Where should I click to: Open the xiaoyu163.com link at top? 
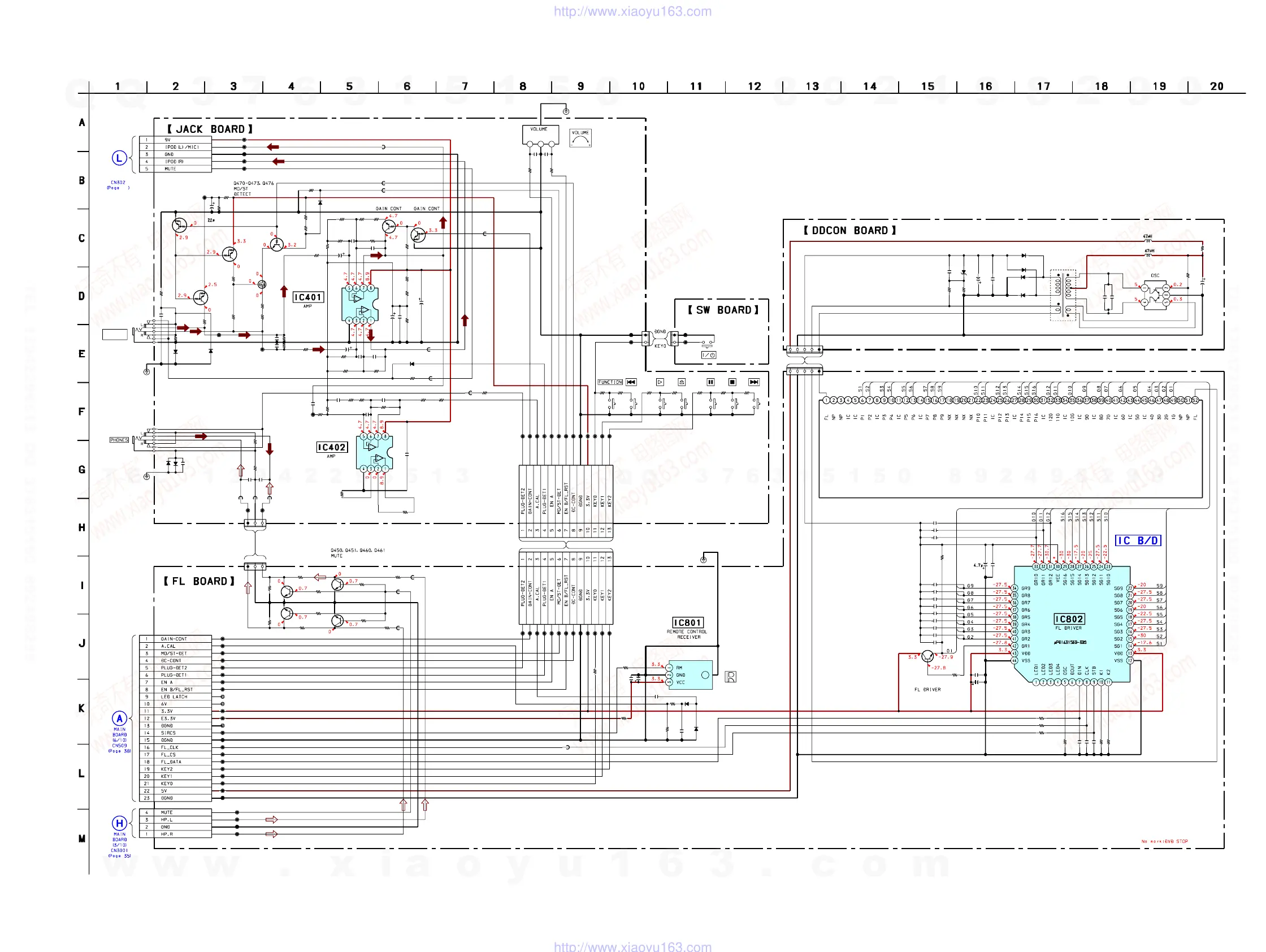(632, 11)
